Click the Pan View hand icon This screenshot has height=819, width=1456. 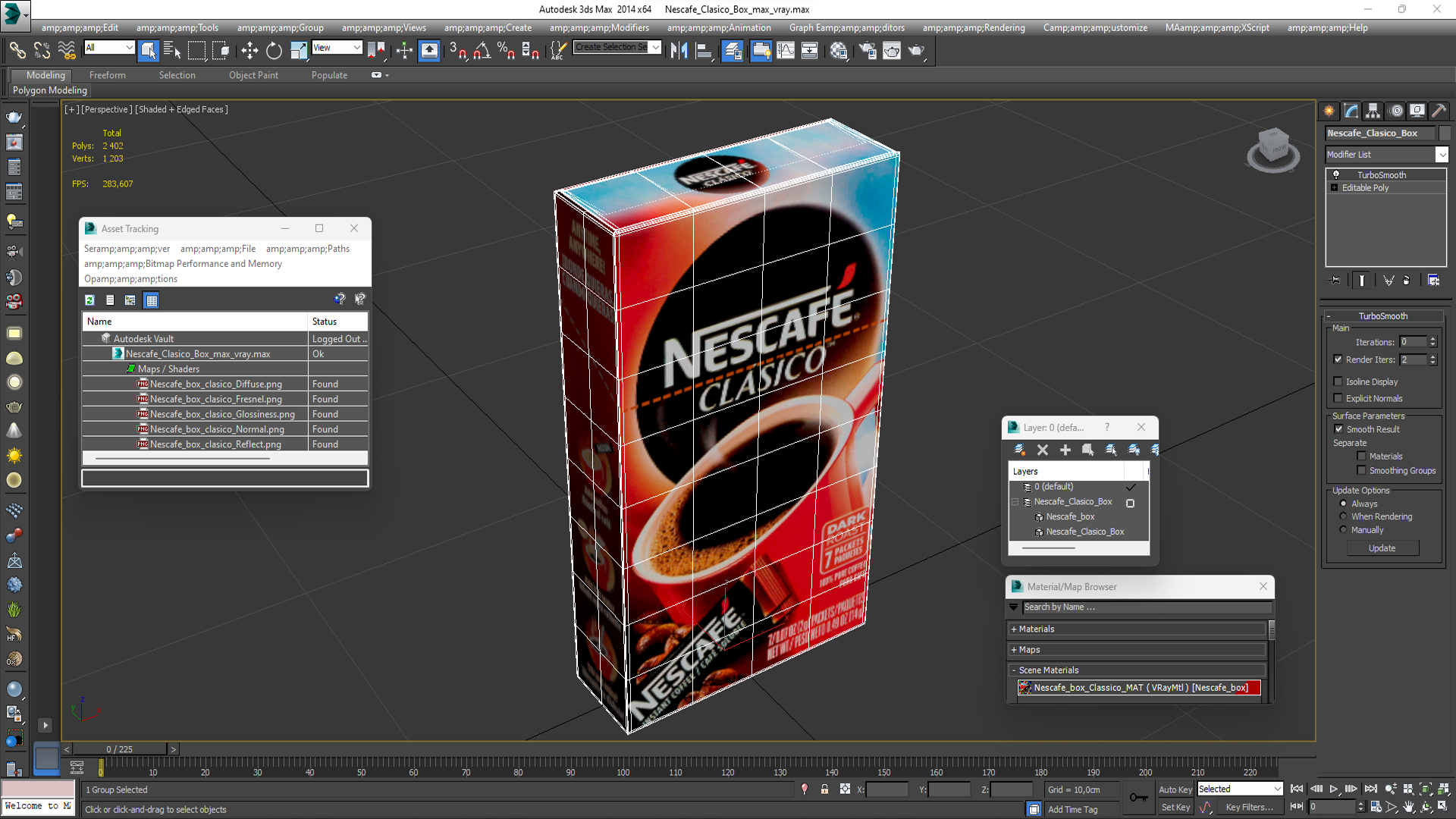point(1409,807)
